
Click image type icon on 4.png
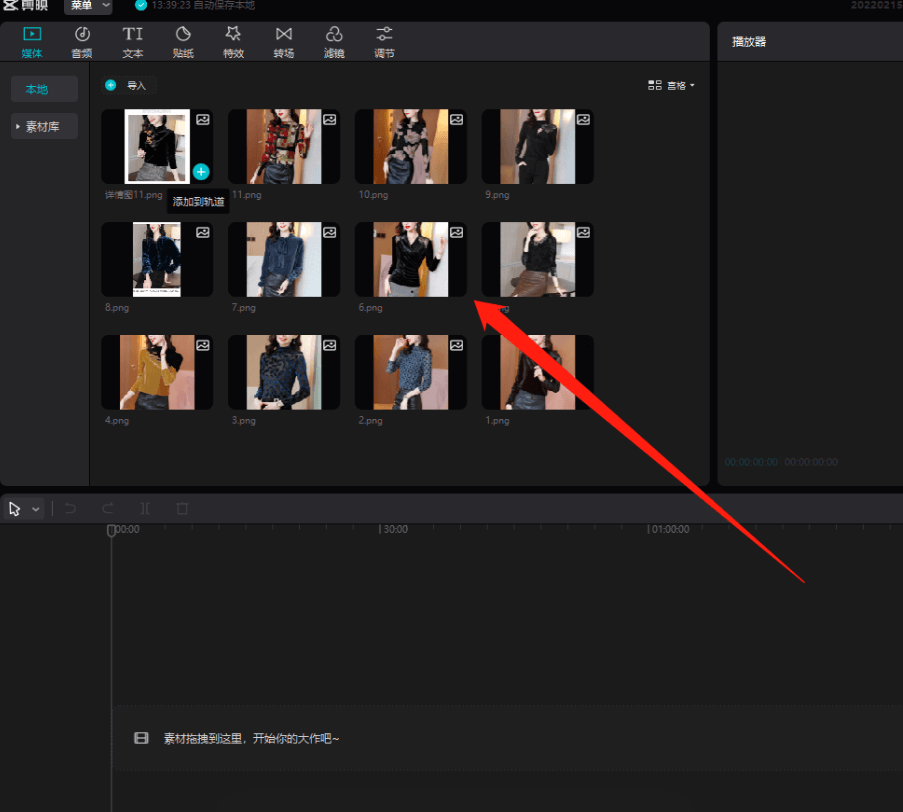click(x=203, y=345)
